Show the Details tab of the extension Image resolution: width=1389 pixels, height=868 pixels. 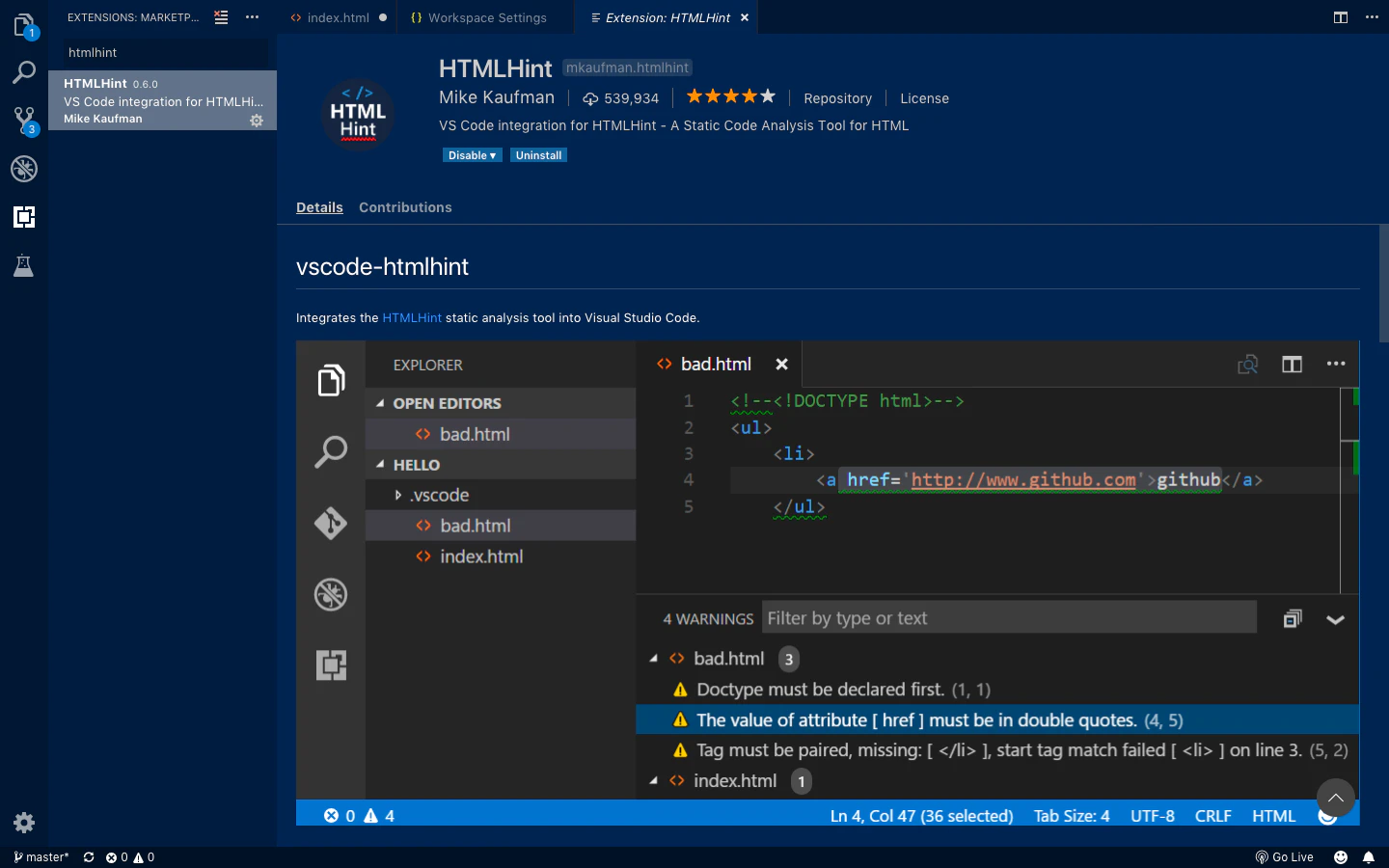coord(319,207)
